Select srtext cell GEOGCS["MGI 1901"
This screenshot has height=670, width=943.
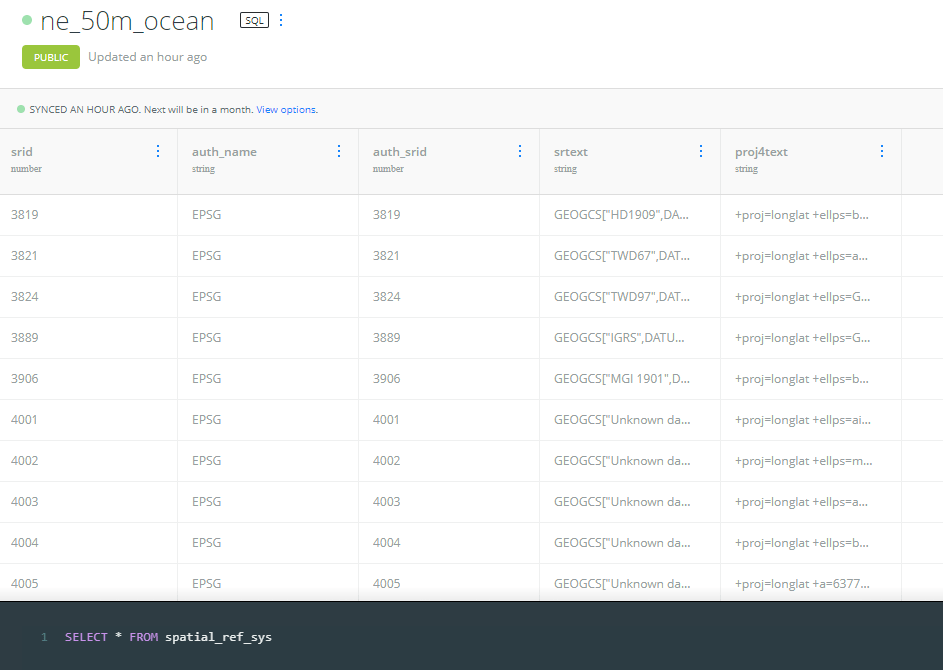coord(630,378)
